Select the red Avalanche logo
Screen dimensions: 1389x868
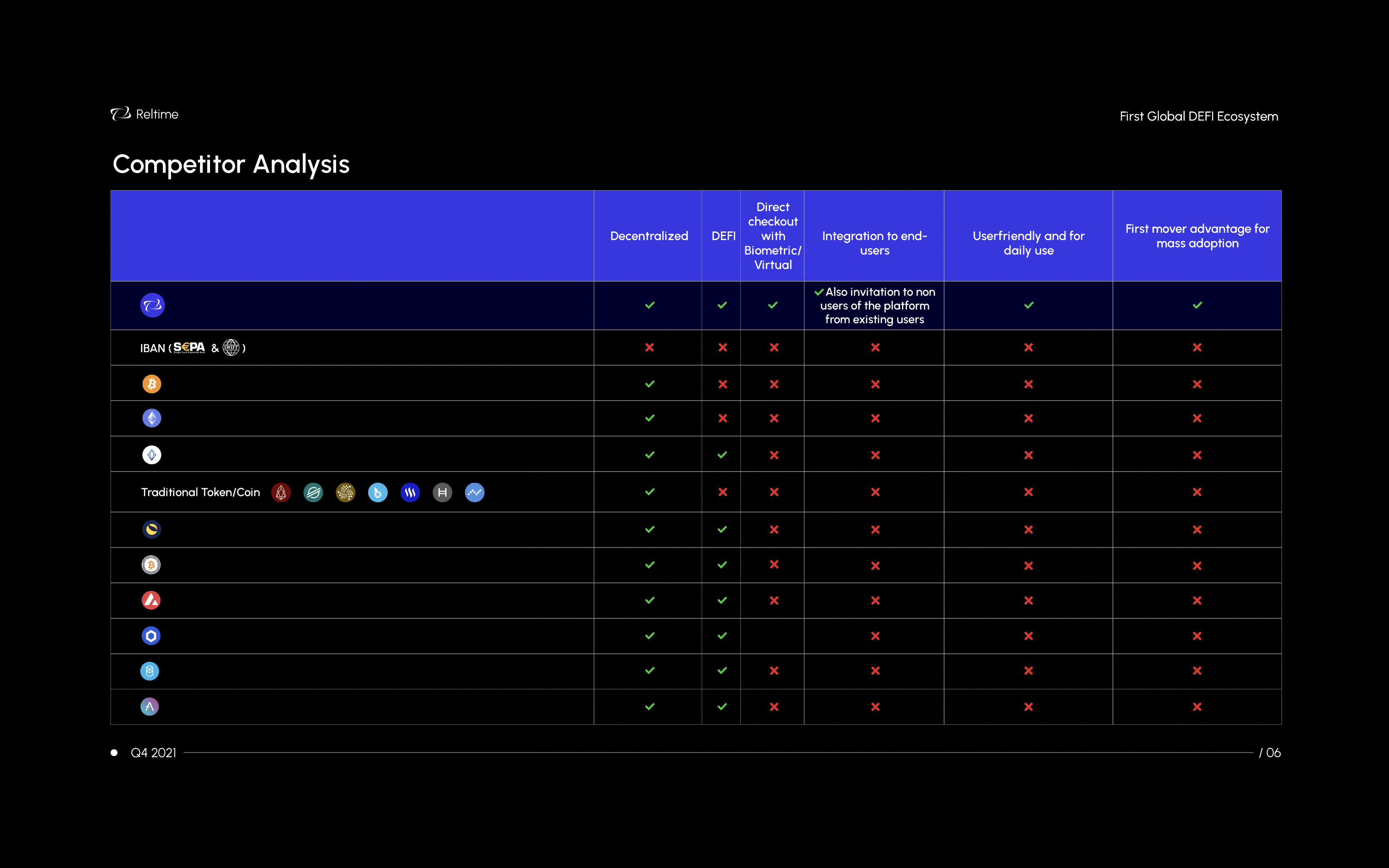(x=151, y=601)
